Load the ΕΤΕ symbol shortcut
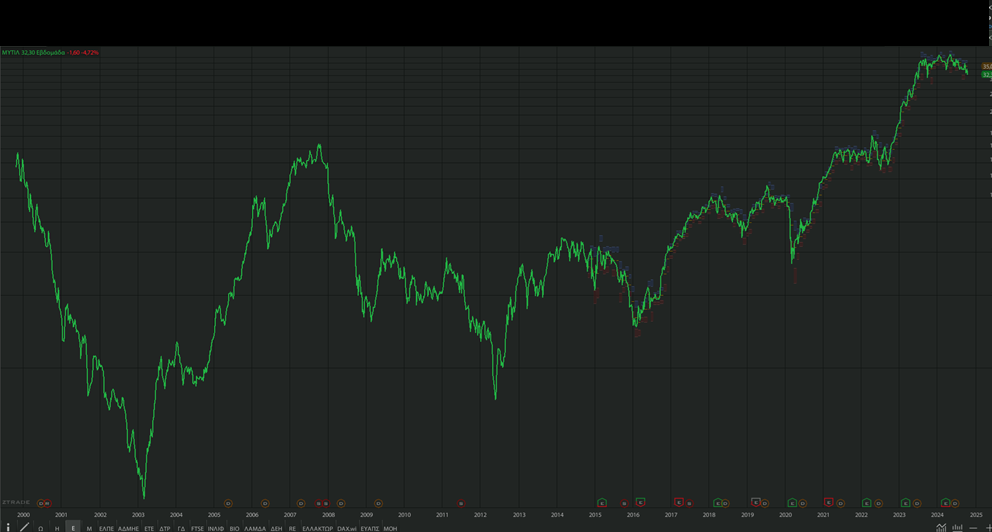The width and height of the screenshot is (992, 532). point(149,528)
